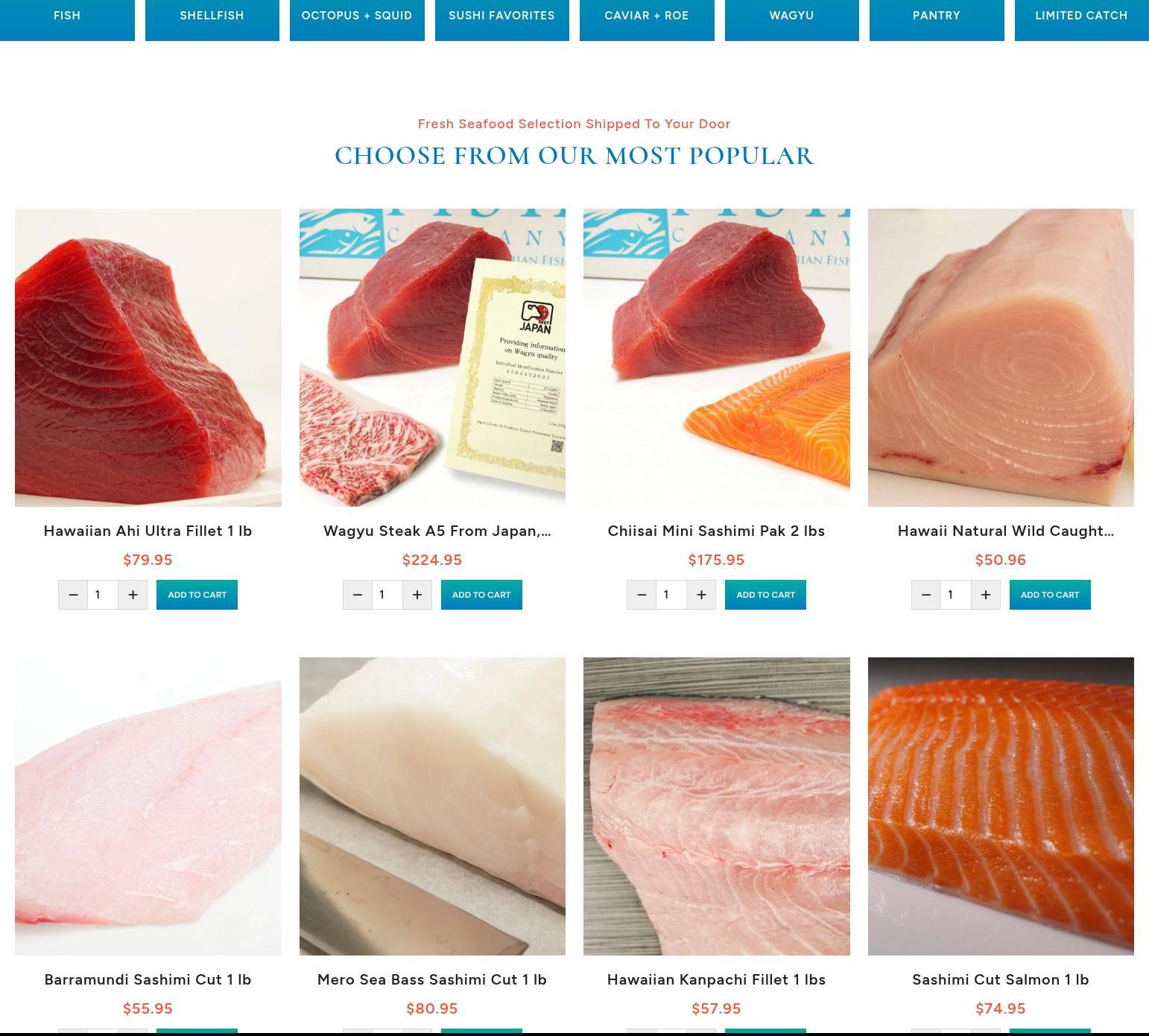The width and height of the screenshot is (1149, 1036).
Task: Click plus icon for Wagyu Steak A5 quantity
Action: [417, 595]
